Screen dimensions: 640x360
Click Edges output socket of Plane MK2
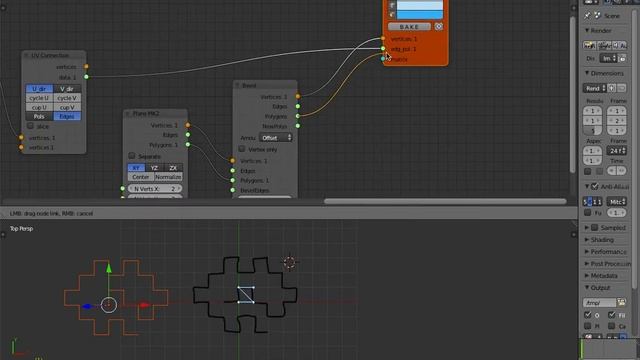click(x=188, y=134)
